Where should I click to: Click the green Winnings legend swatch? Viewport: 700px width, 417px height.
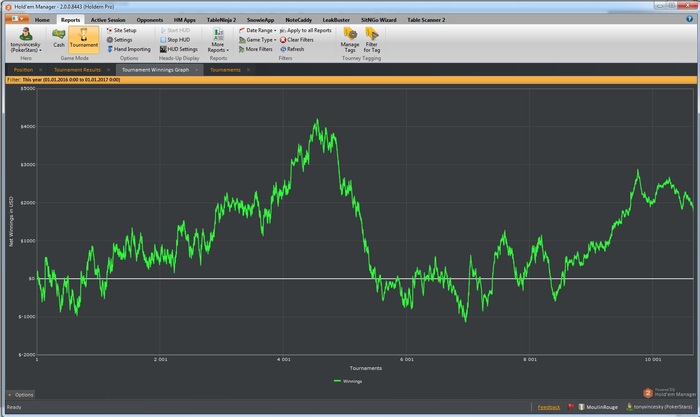(x=335, y=381)
